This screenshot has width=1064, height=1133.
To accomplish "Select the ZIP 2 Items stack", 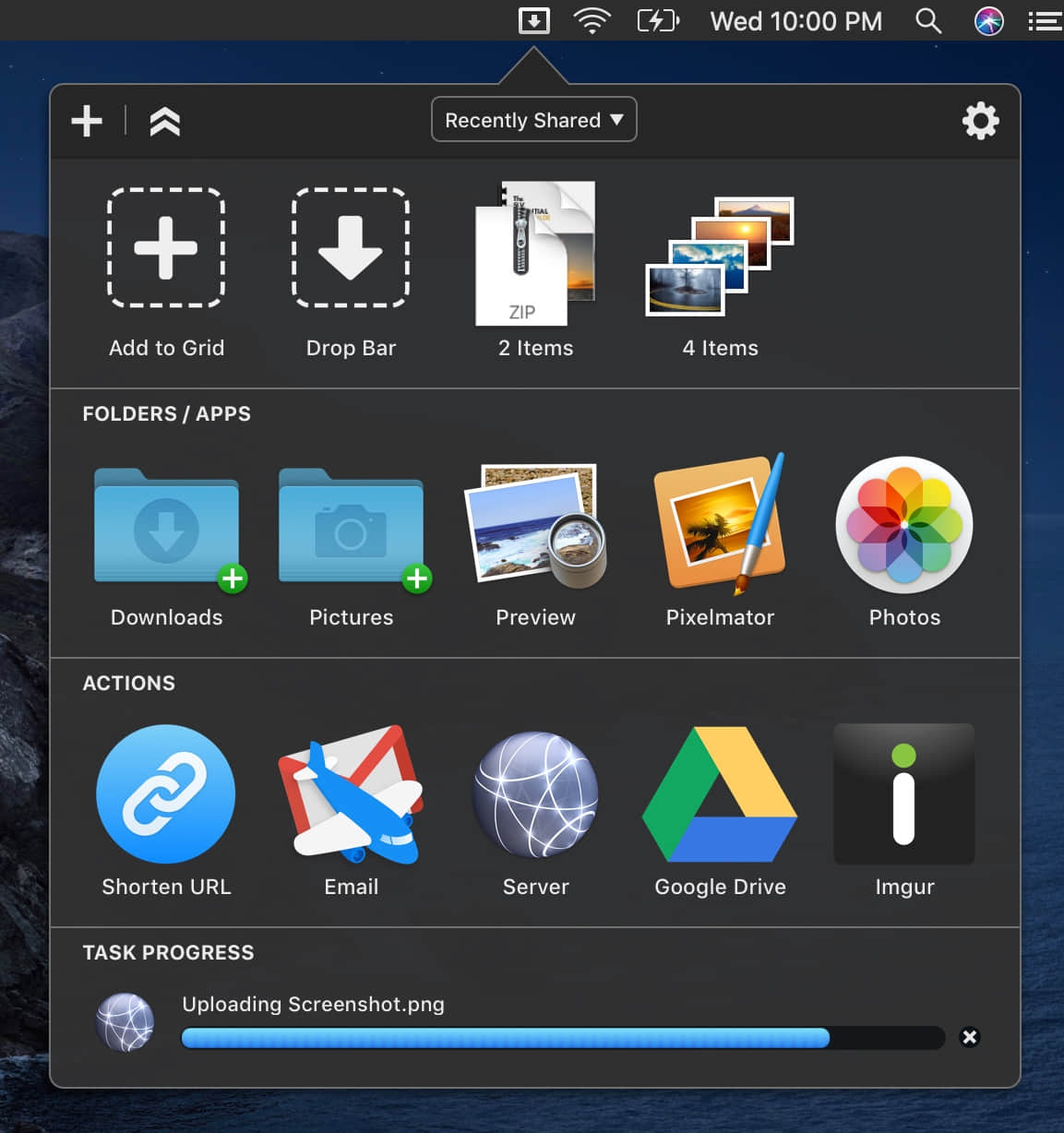I will [x=535, y=254].
